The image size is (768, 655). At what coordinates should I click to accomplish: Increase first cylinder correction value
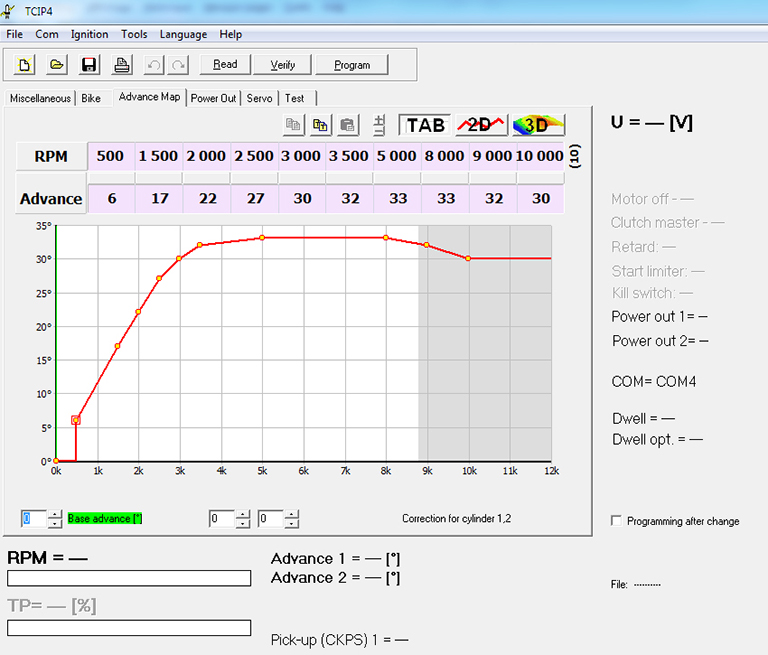[x=242, y=514]
